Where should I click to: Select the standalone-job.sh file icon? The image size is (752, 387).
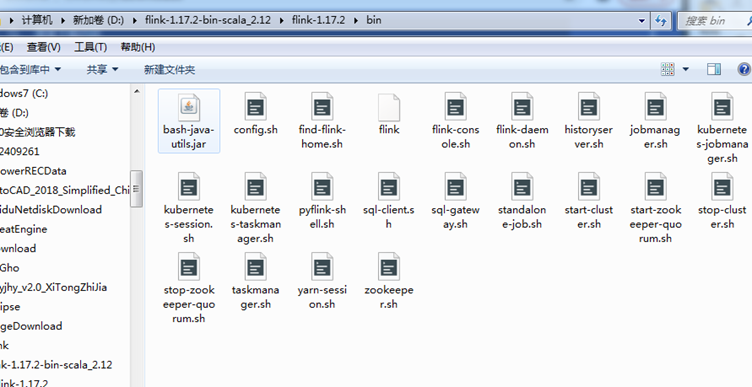click(x=522, y=187)
